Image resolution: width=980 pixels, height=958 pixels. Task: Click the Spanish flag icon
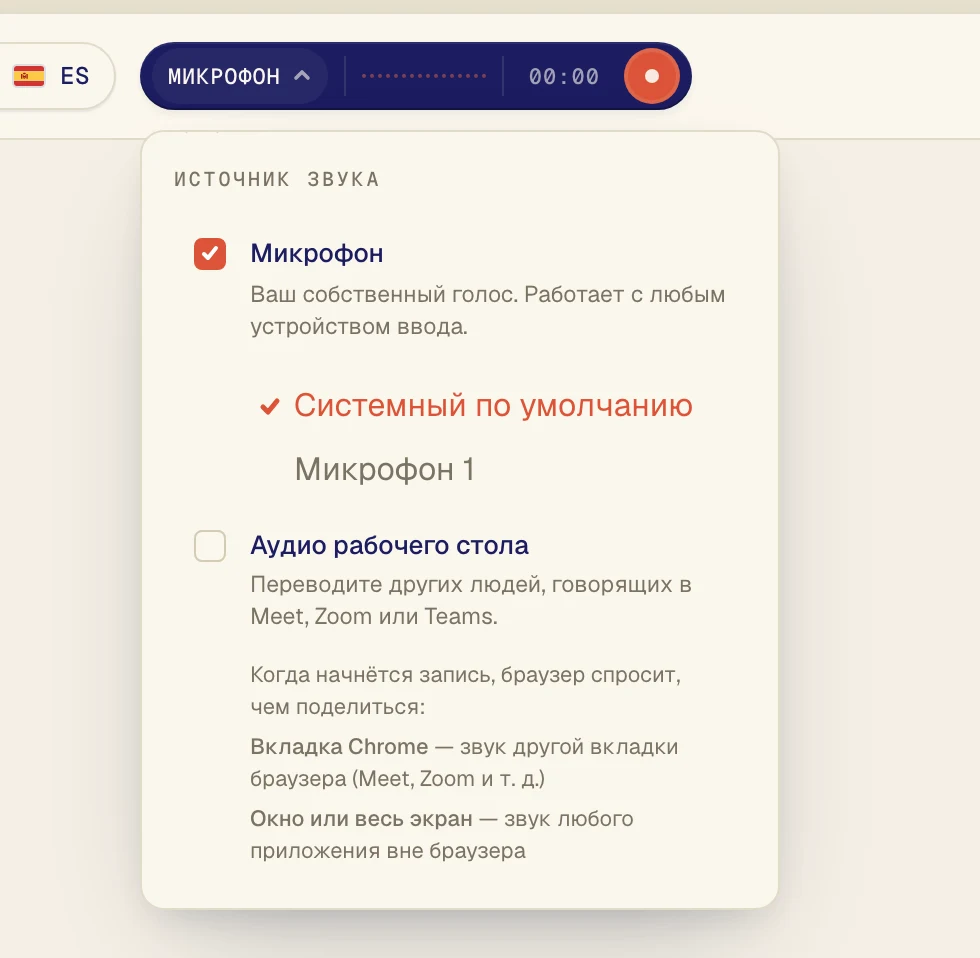(29, 76)
